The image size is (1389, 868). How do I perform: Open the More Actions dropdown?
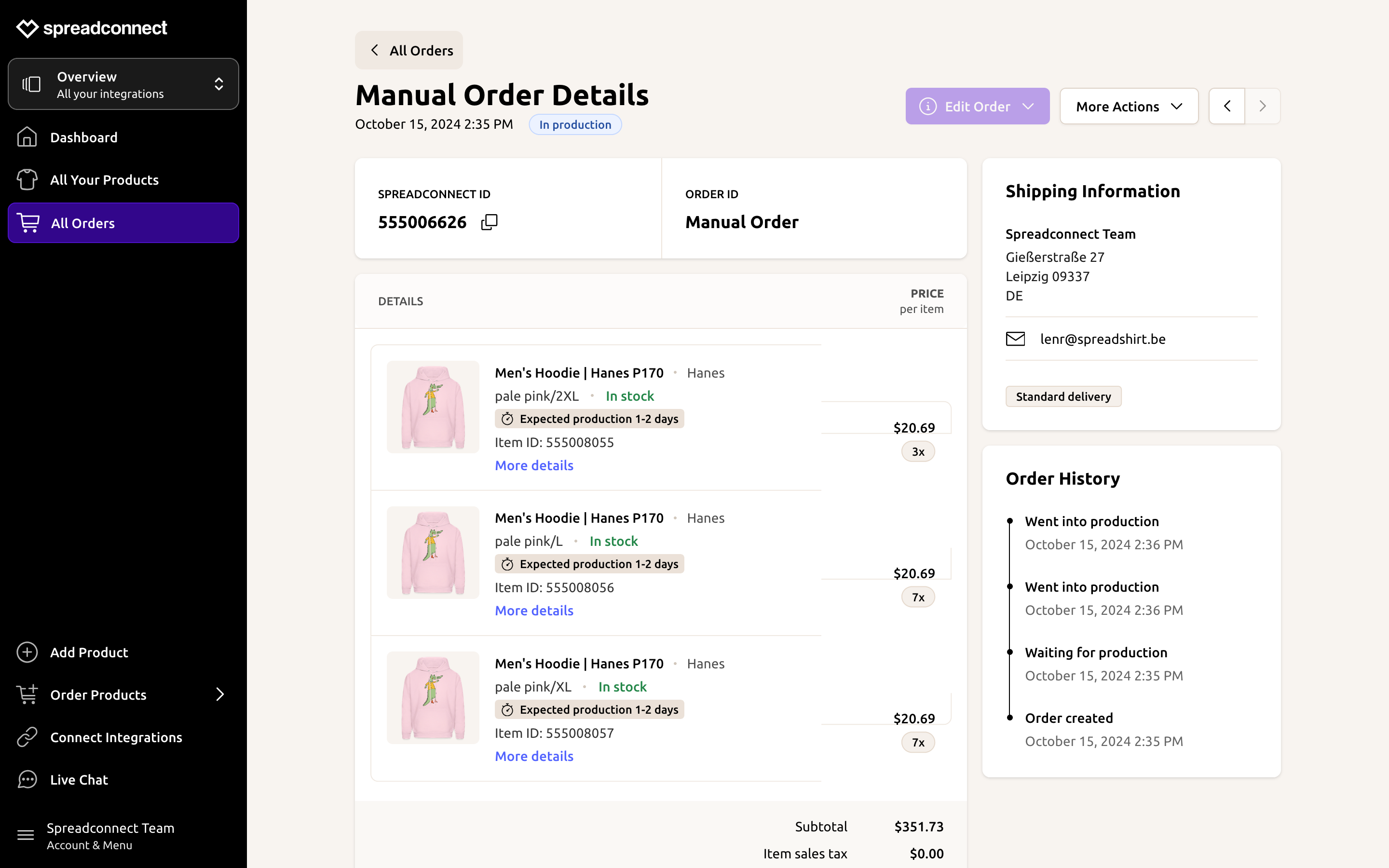[1129, 106]
